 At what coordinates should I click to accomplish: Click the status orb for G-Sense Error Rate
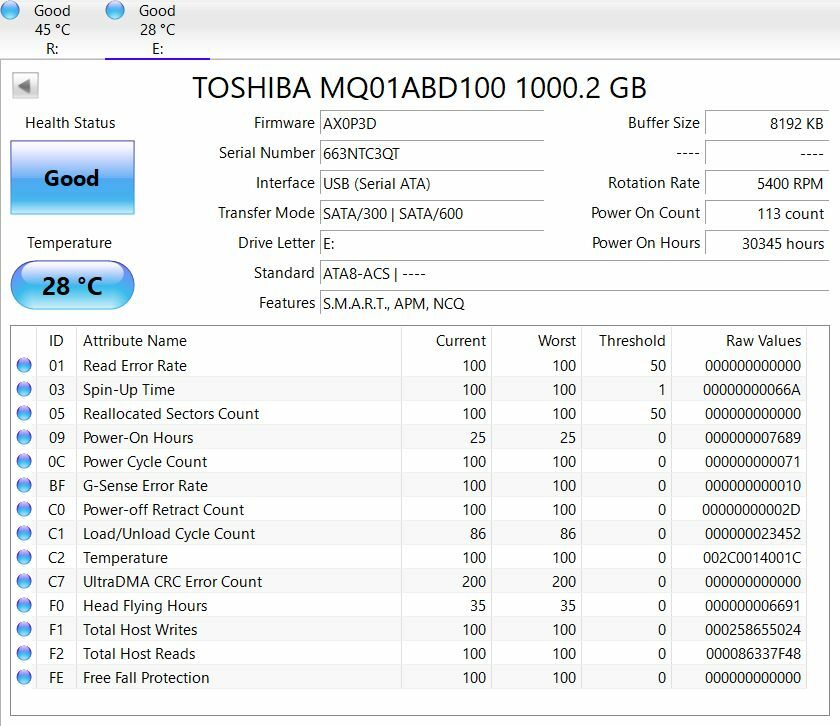[x=24, y=486]
